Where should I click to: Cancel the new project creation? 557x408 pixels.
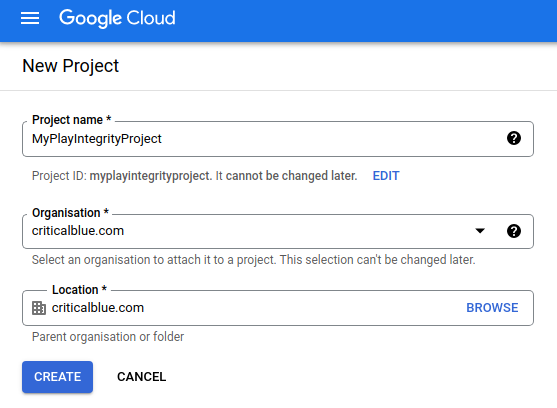pos(141,377)
